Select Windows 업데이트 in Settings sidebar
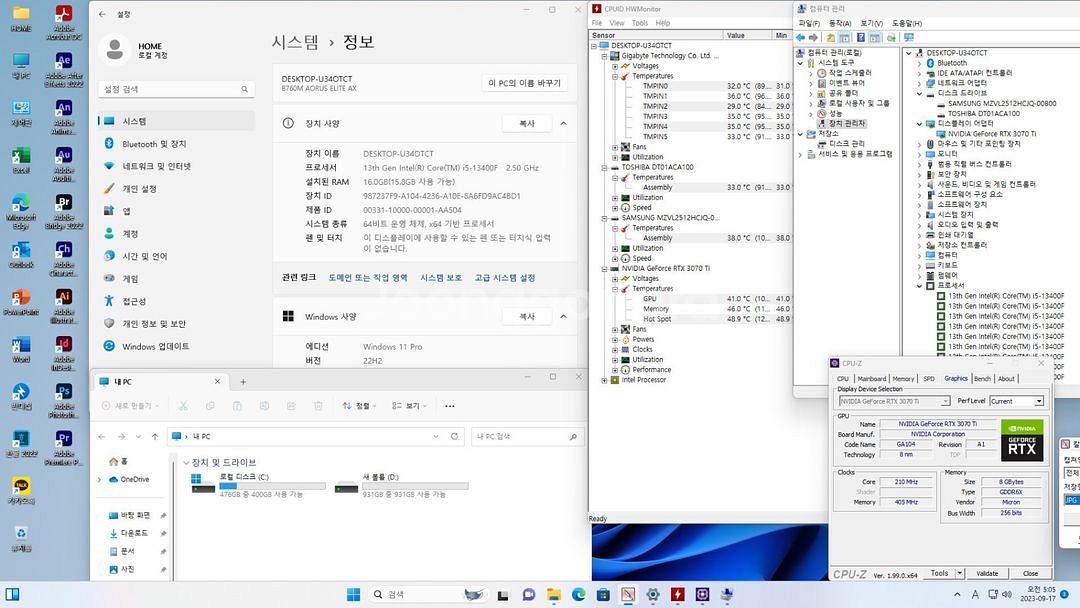 178,346
